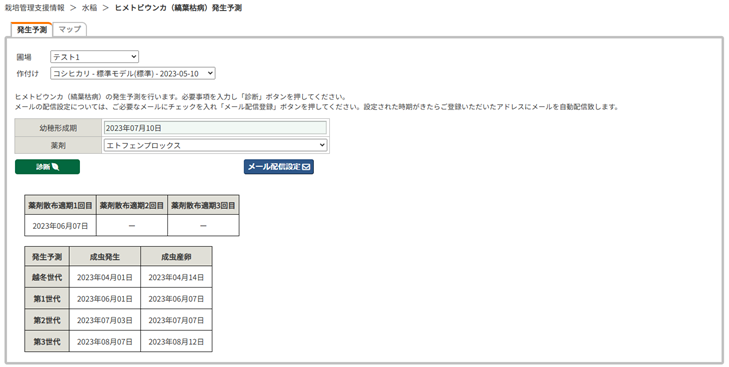
Task: Click 栽培管理支援情報 breadcrumb link
Action: click(x=34, y=8)
